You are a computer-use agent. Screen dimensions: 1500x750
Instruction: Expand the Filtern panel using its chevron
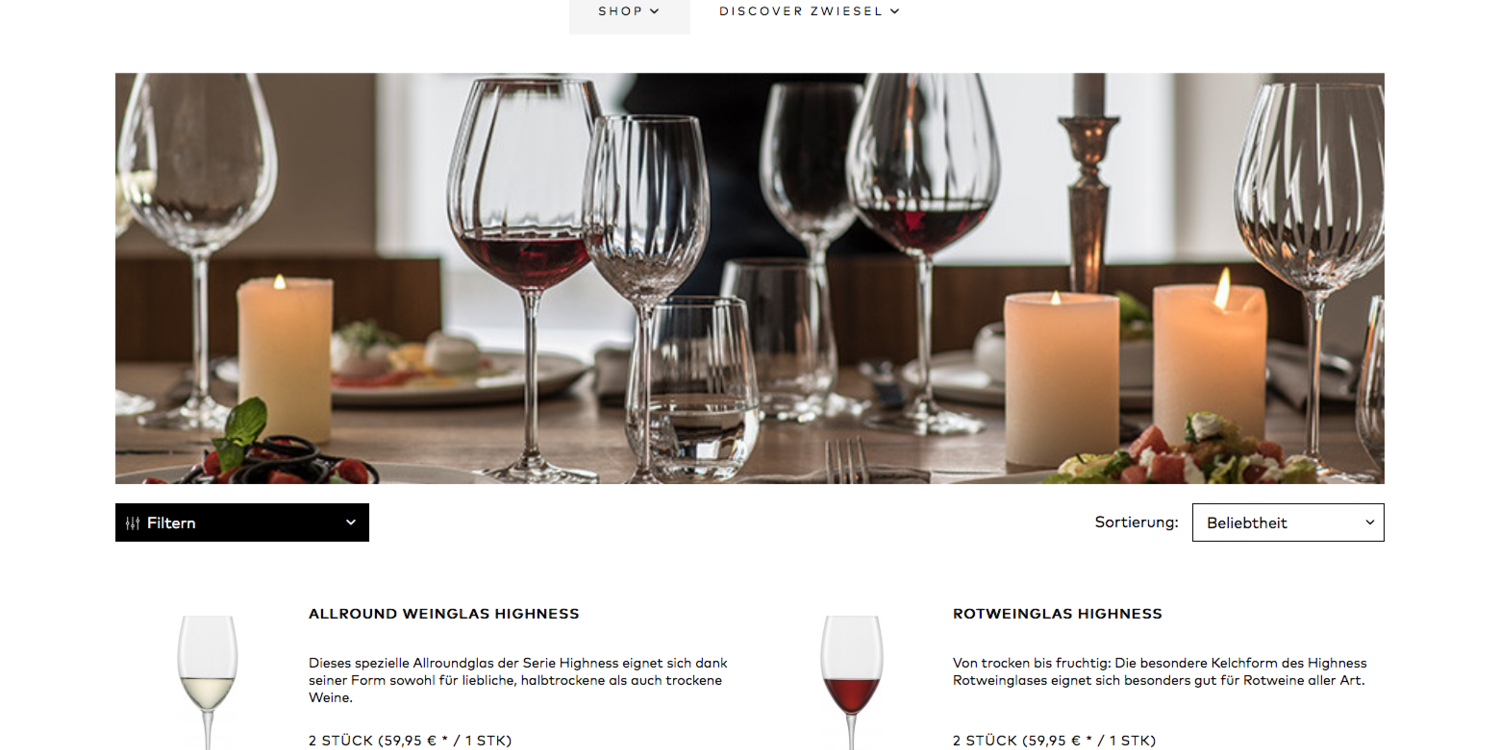[x=351, y=522]
